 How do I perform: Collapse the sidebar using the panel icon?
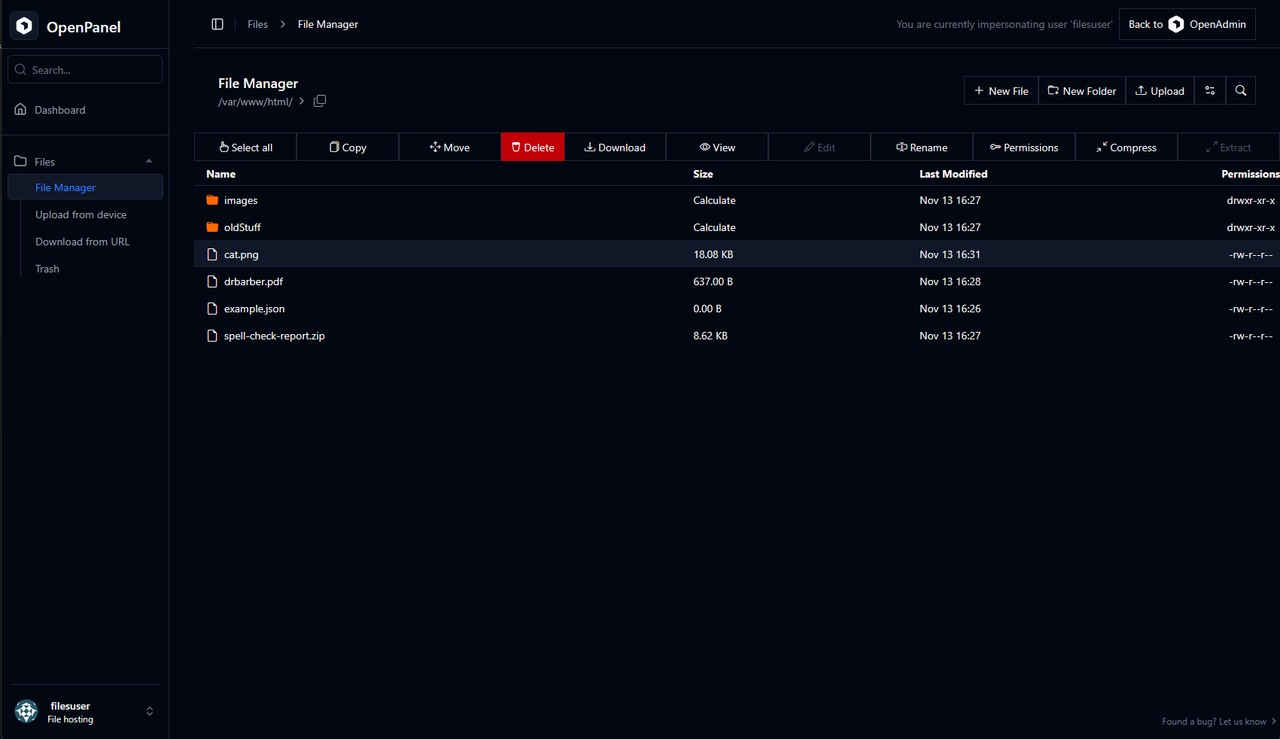(217, 23)
